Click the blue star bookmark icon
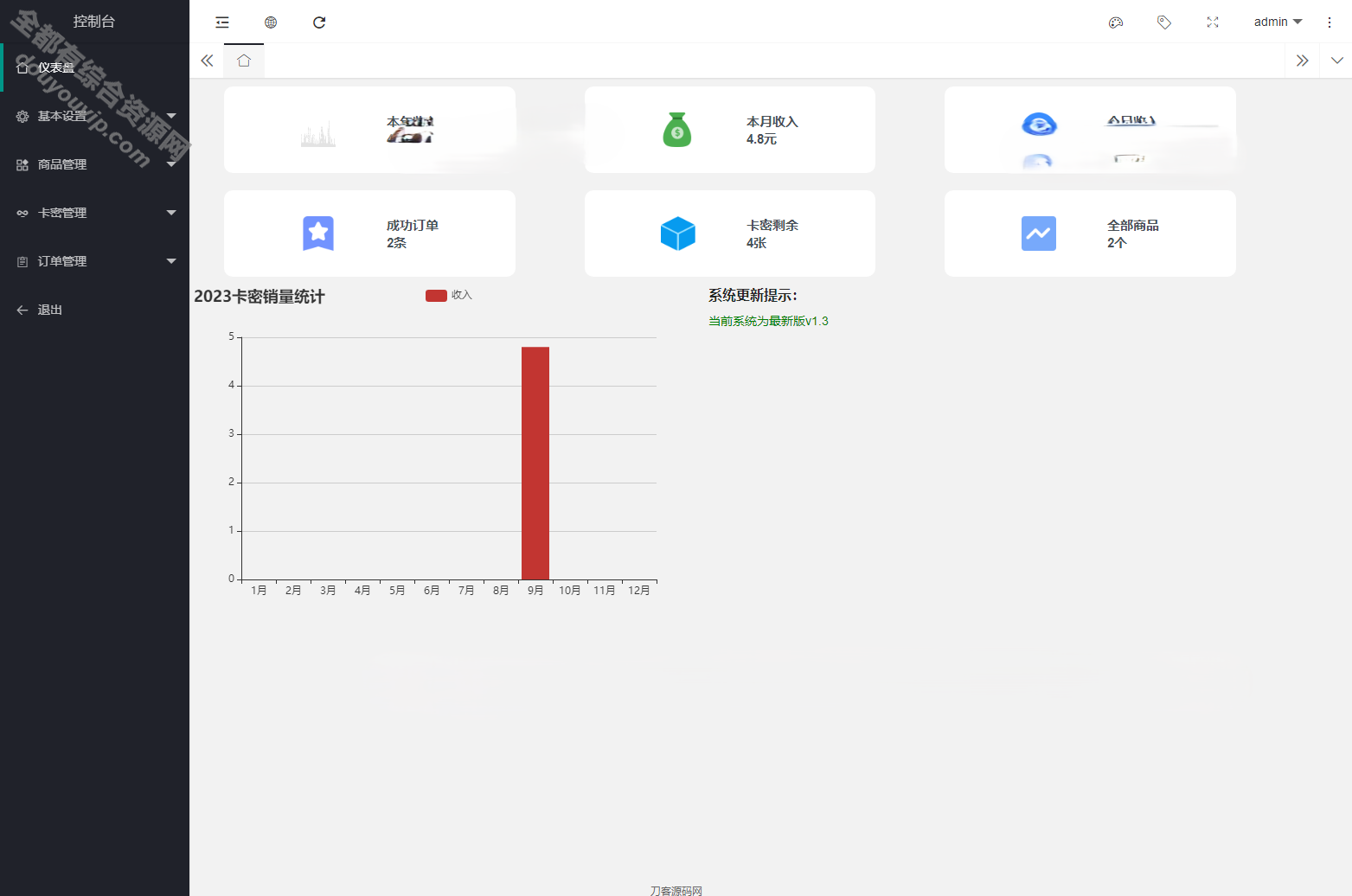The height and width of the screenshot is (896, 1352). (318, 234)
